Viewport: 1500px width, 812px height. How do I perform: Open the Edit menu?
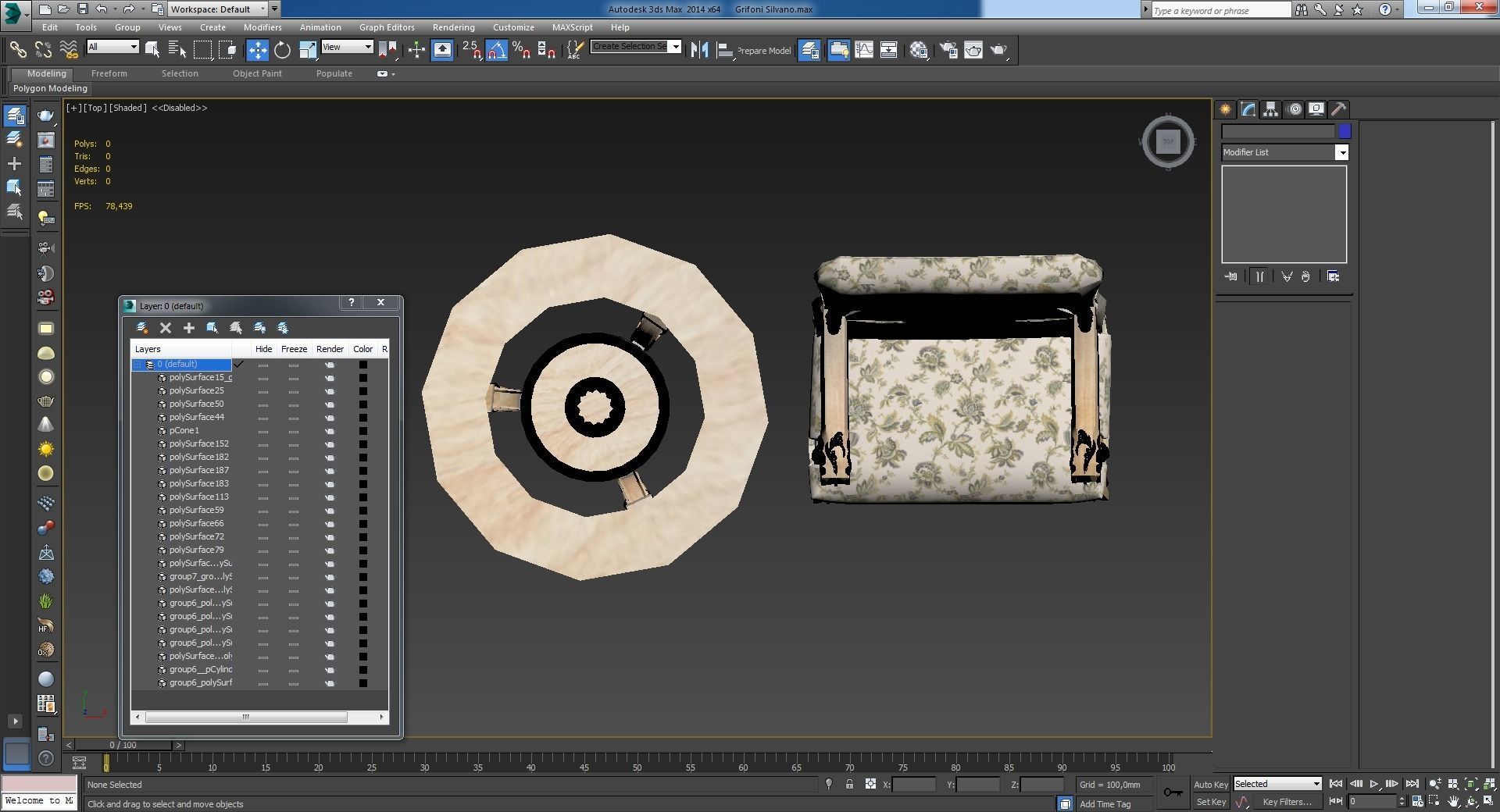[x=49, y=27]
